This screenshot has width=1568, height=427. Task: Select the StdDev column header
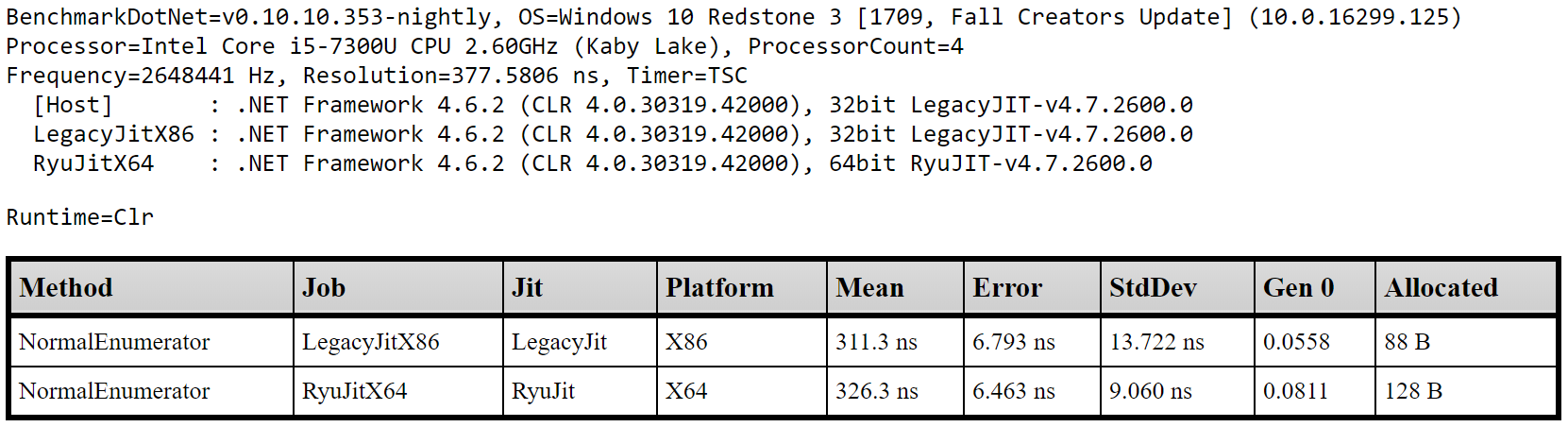[x=1178, y=287]
